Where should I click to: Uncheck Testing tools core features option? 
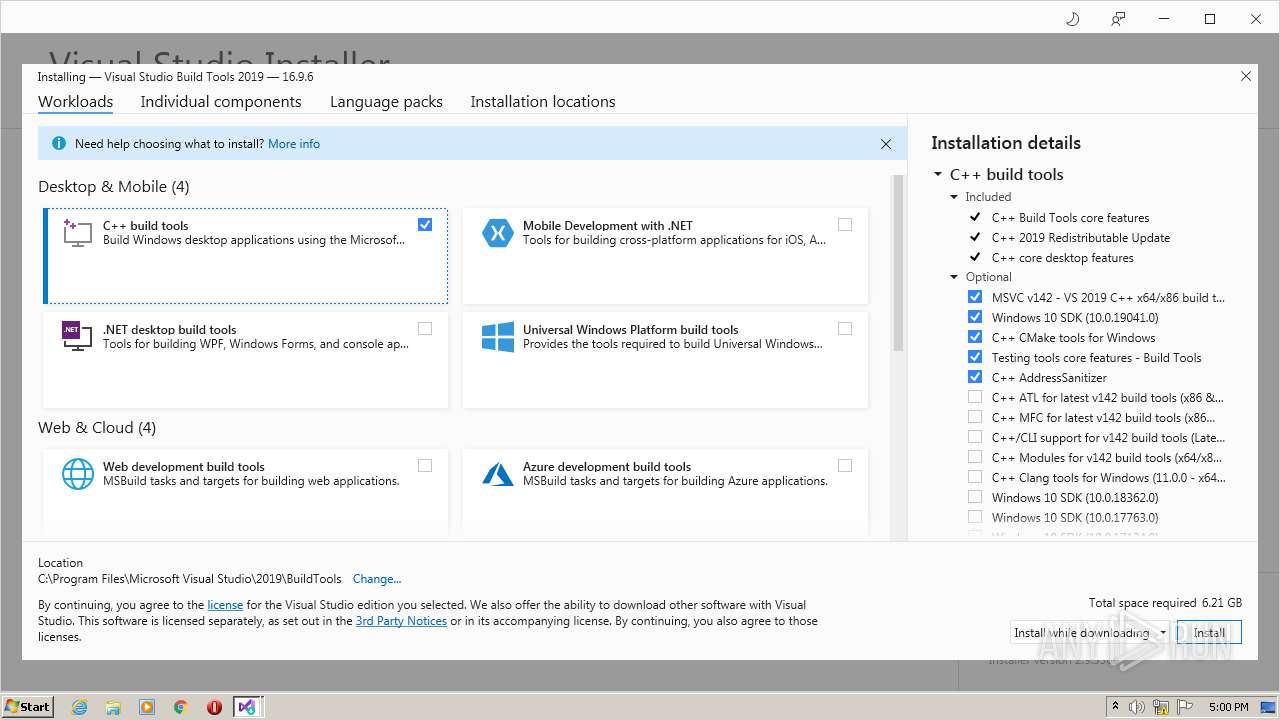[x=975, y=357]
